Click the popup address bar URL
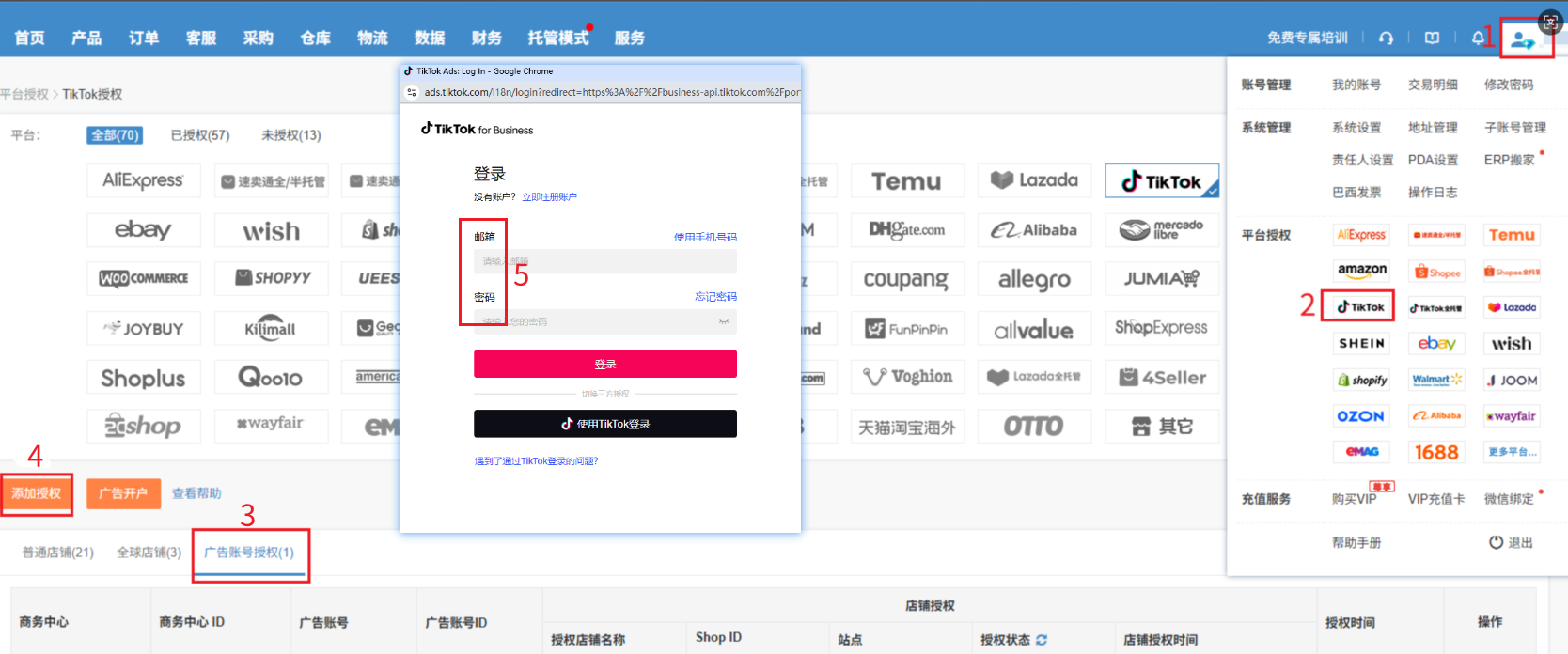The image size is (1568, 654). point(612,92)
